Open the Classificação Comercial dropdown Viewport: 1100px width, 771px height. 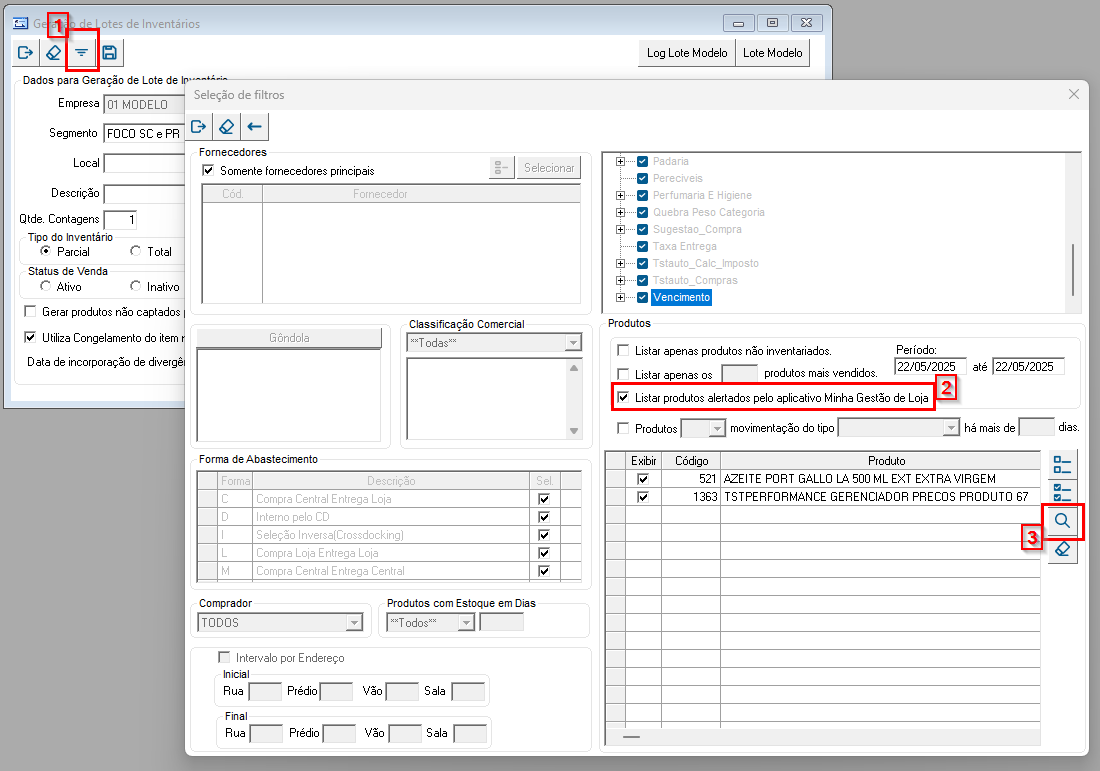(573, 343)
